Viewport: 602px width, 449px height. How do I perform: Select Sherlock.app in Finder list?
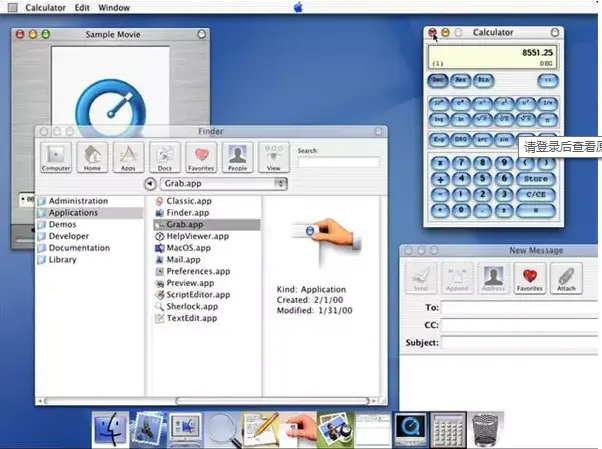tap(207, 307)
